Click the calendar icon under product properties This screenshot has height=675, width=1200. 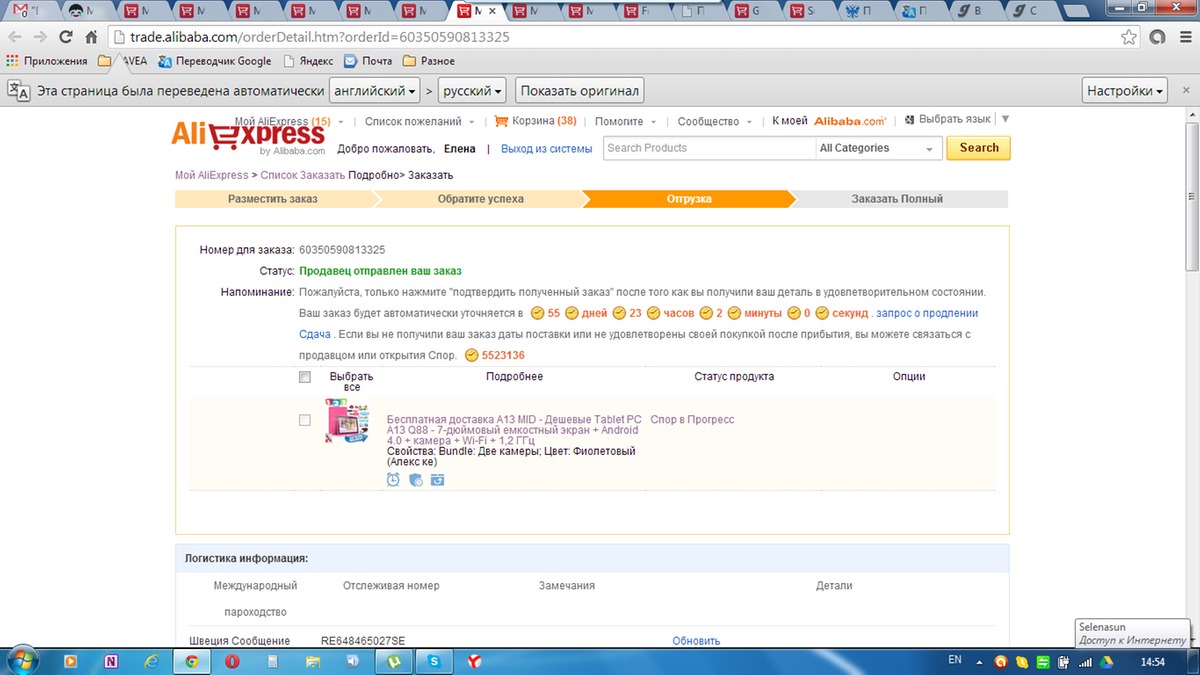pyautogui.click(x=438, y=480)
